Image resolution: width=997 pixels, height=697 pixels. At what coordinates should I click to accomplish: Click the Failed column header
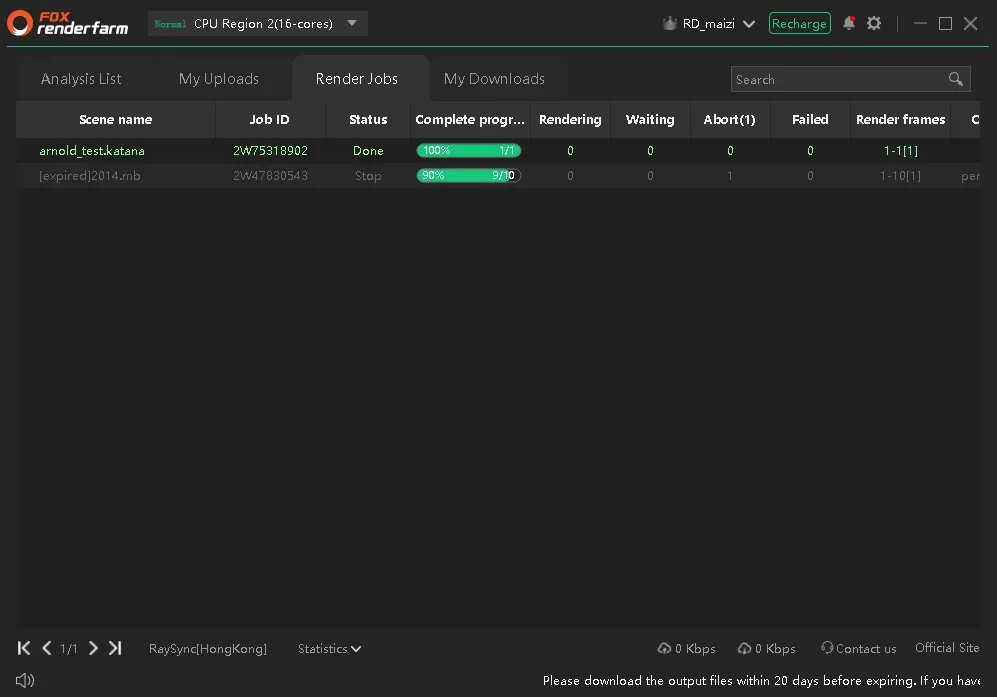coord(810,120)
